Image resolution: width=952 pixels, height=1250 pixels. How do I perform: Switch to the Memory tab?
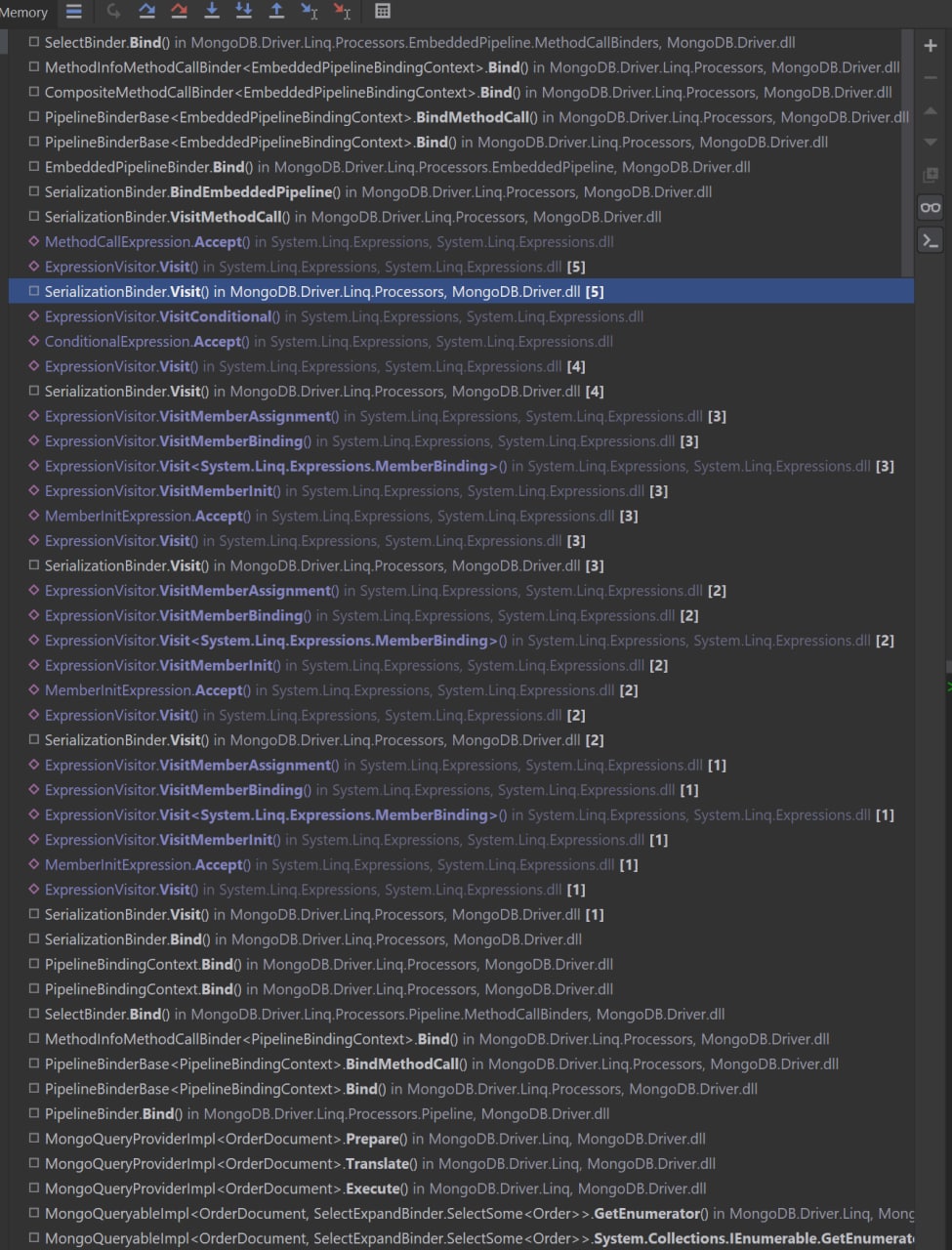(x=24, y=12)
